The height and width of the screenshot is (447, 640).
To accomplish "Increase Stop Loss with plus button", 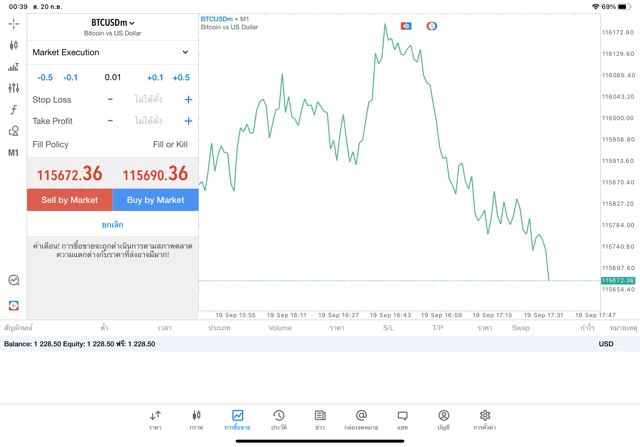I will click(188, 100).
